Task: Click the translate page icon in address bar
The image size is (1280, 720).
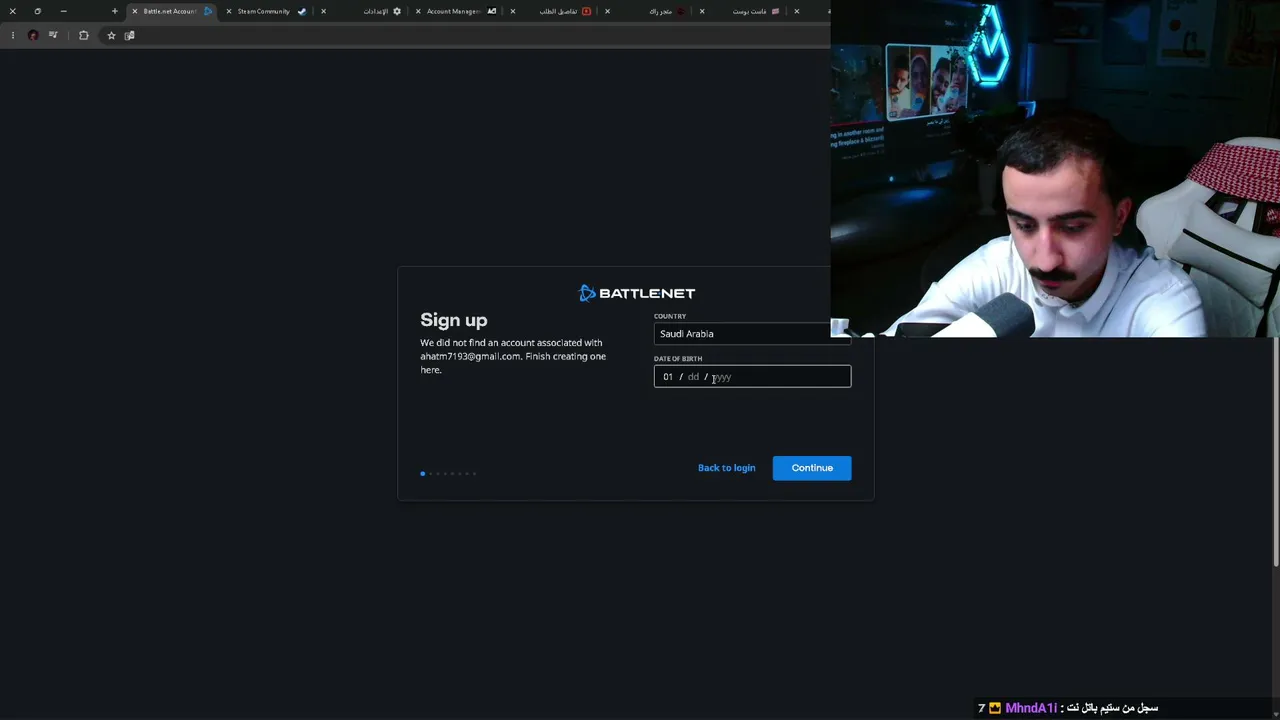Action: [x=129, y=35]
